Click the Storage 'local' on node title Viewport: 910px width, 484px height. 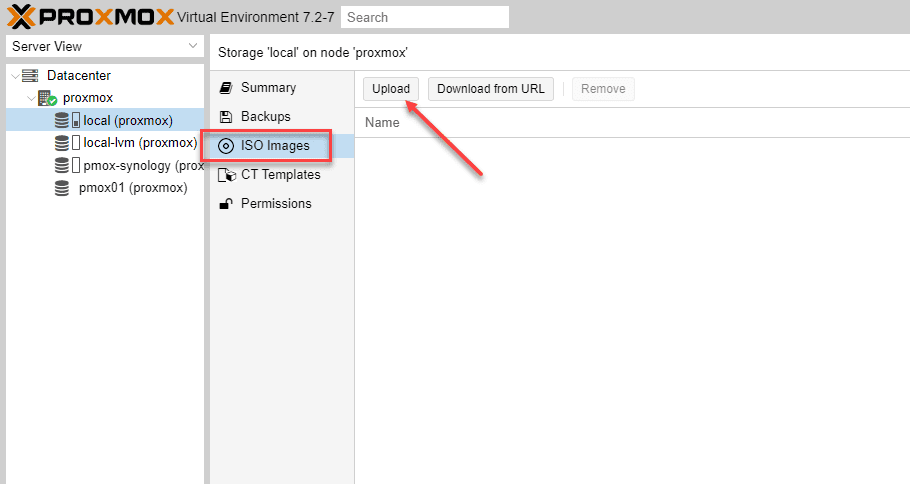coord(313,53)
